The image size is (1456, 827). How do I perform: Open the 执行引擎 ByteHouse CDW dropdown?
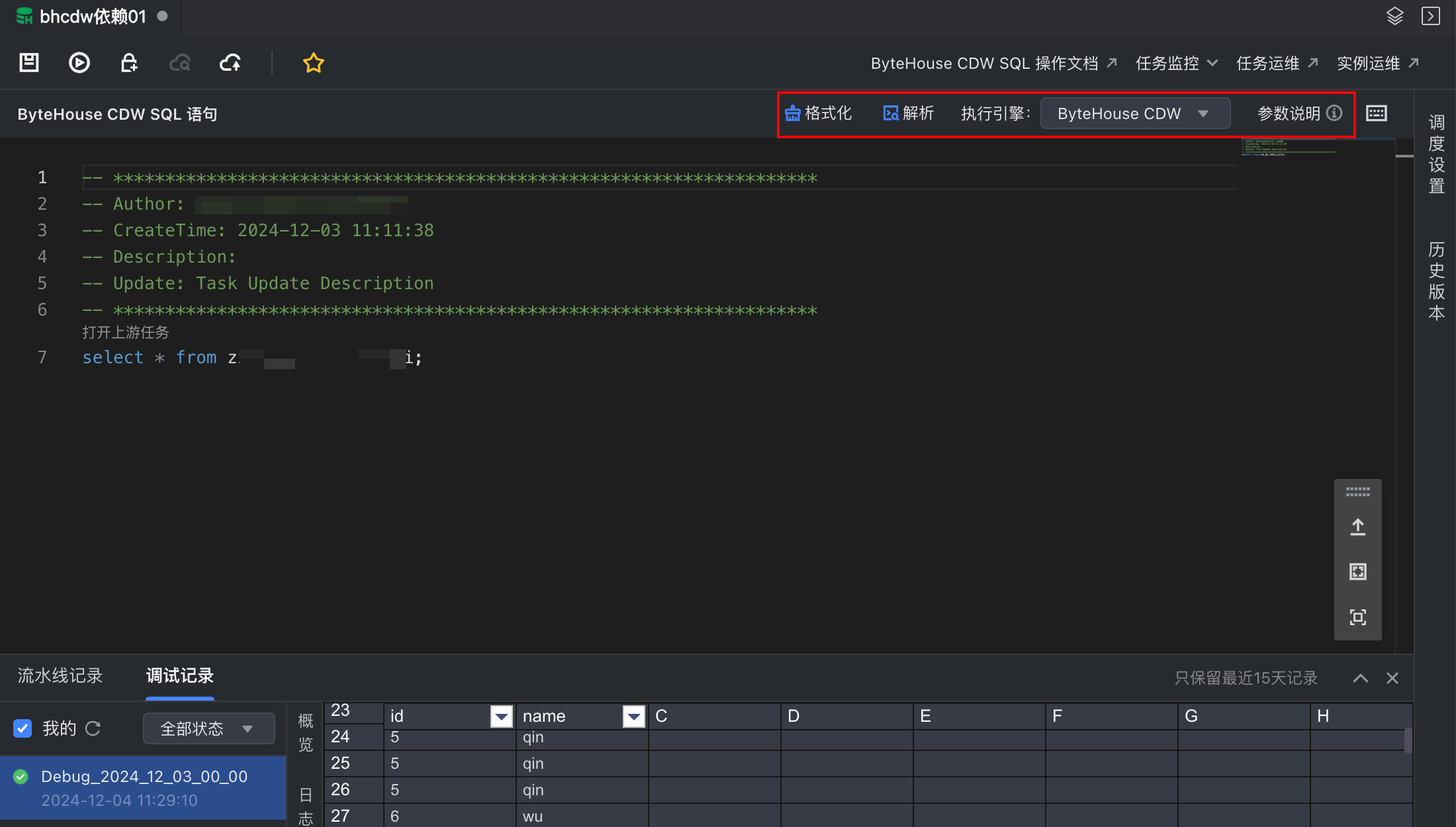(x=1135, y=114)
